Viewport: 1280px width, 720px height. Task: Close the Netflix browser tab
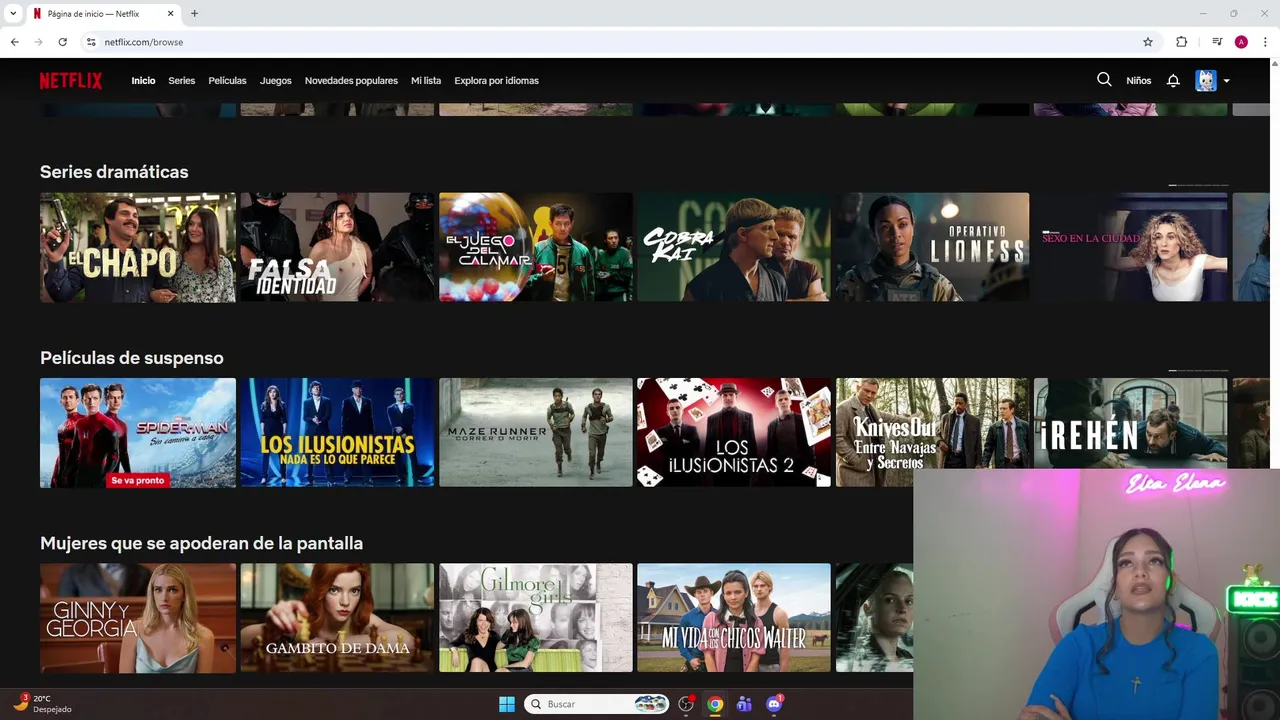[170, 14]
